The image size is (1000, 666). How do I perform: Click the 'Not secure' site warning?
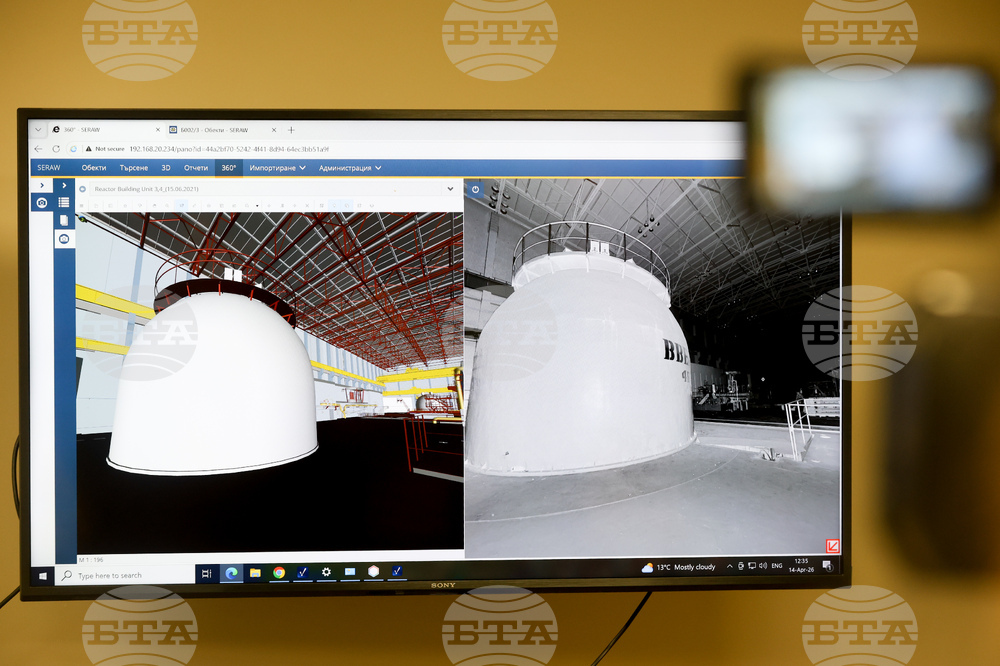click(105, 149)
